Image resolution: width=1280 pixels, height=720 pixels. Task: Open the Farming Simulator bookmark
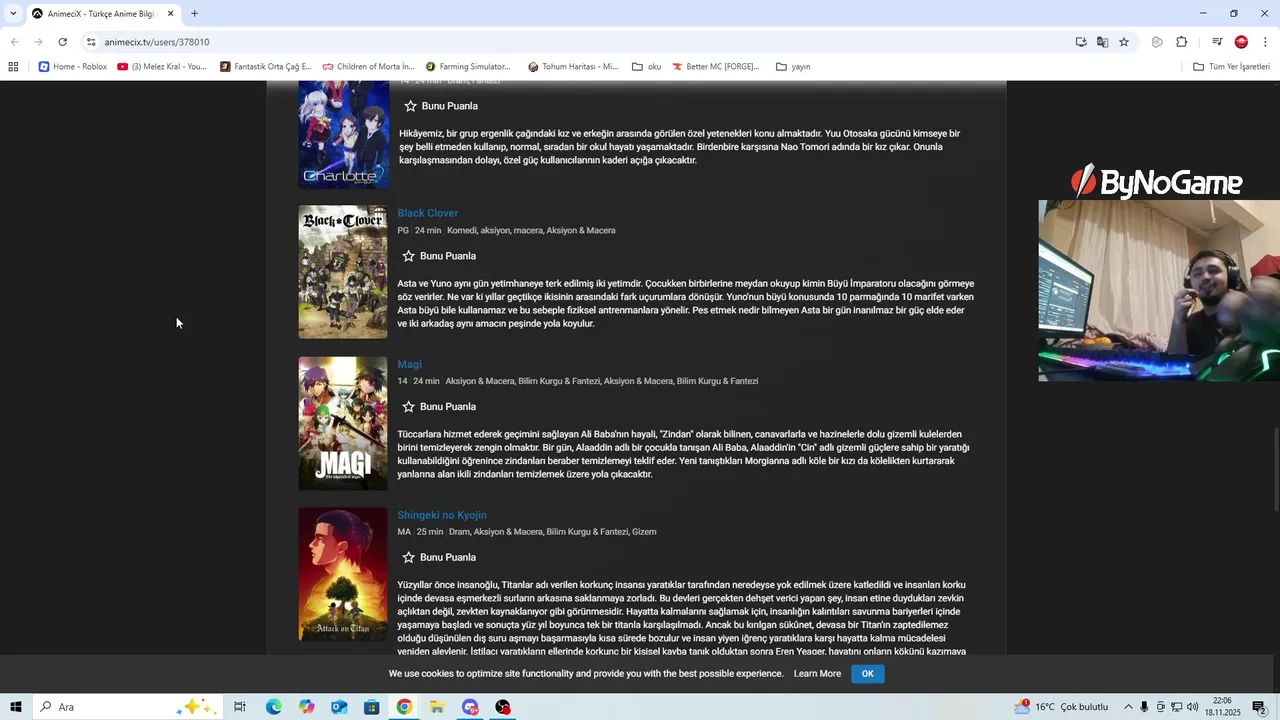point(468,67)
